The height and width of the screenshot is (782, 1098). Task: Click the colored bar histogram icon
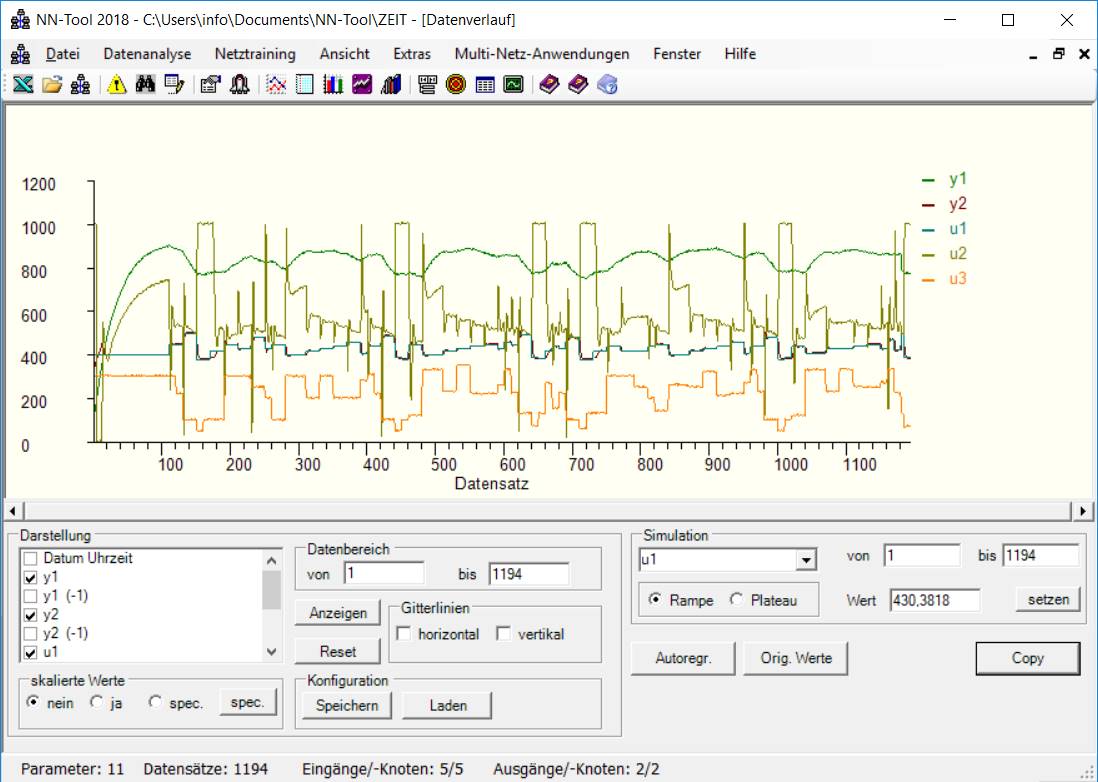coord(334,85)
